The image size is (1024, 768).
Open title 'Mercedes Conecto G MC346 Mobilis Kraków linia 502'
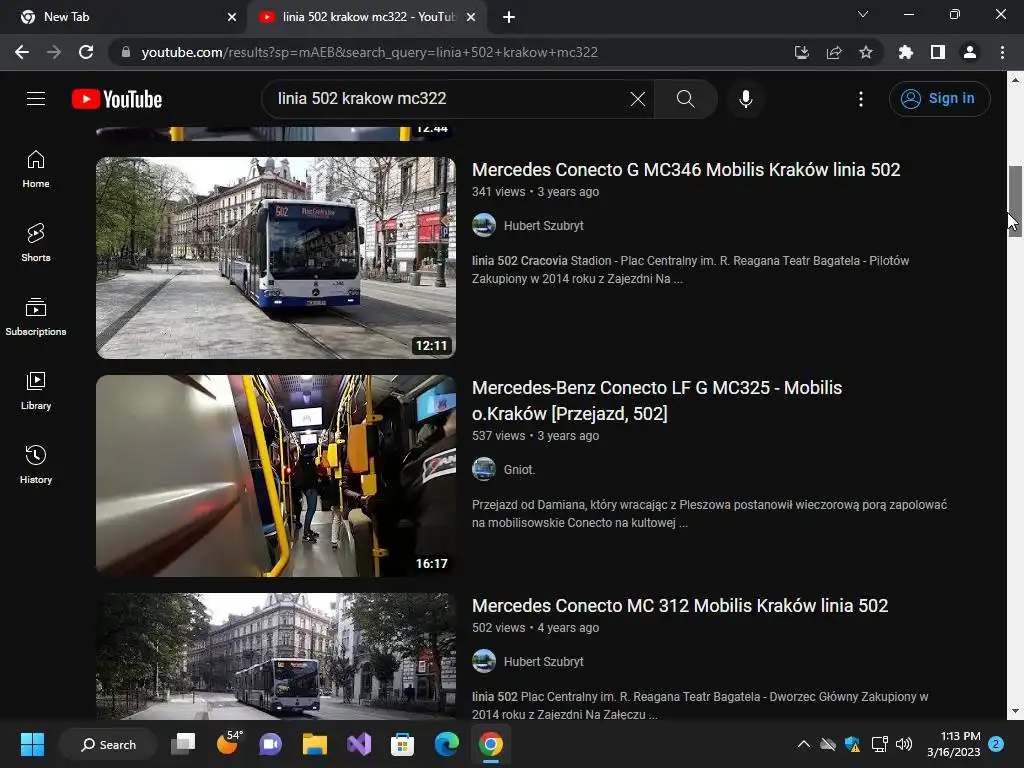click(x=686, y=170)
